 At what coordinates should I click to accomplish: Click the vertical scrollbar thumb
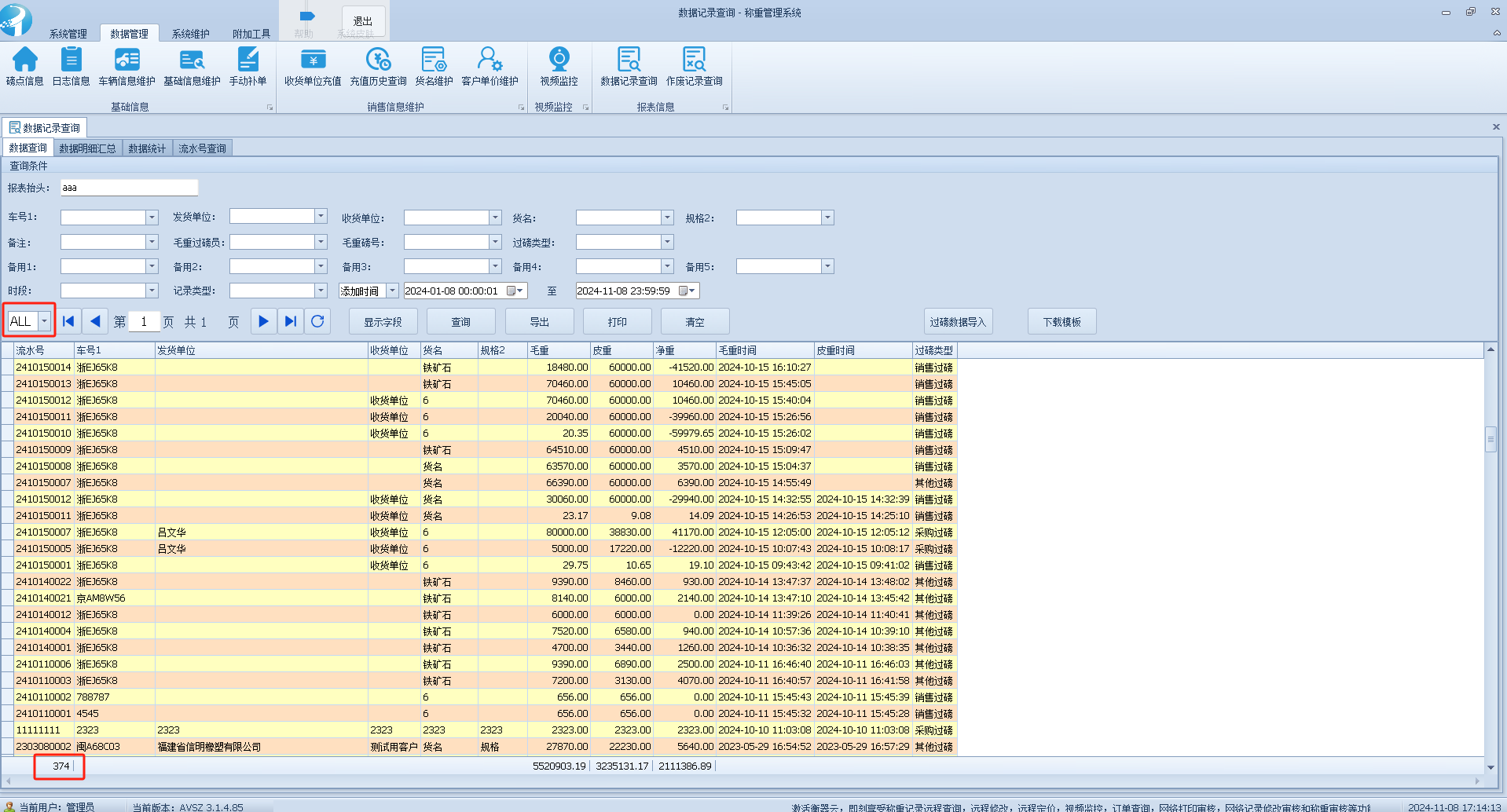pyautogui.click(x=1490, y=439)
